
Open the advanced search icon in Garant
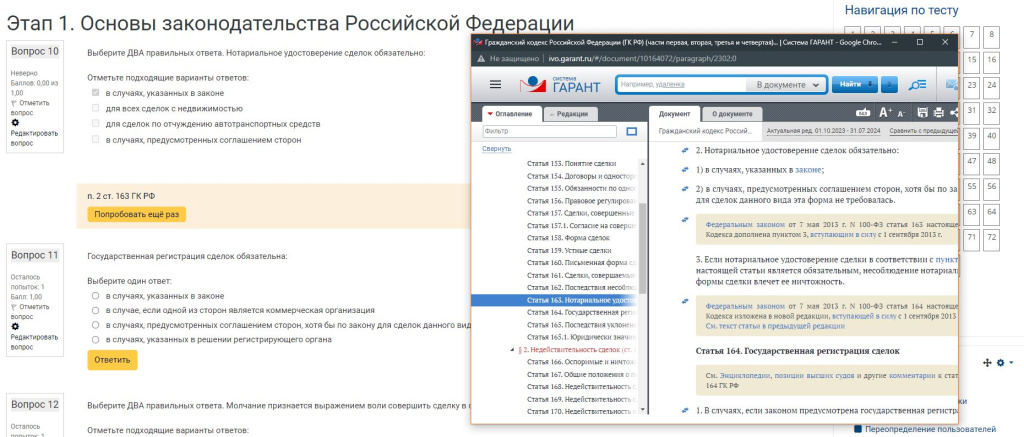tap(917, 85)
